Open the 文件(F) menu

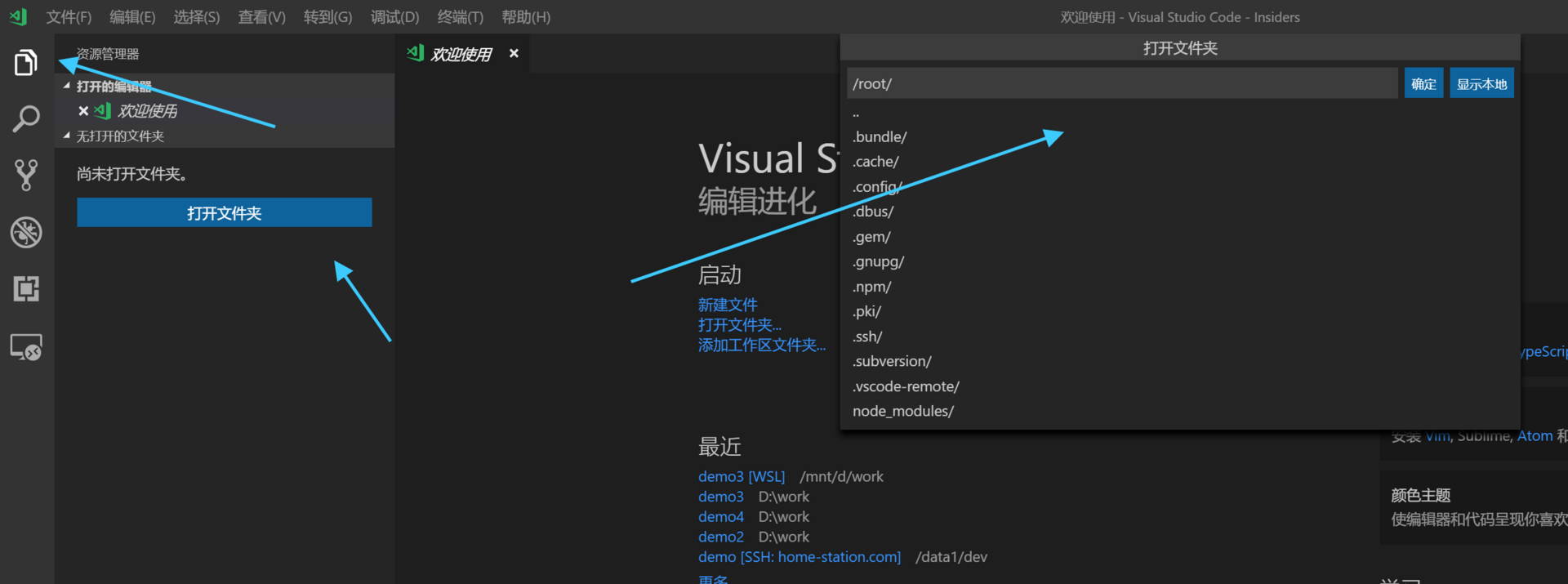pyautogui.click(x=69, y=17)
